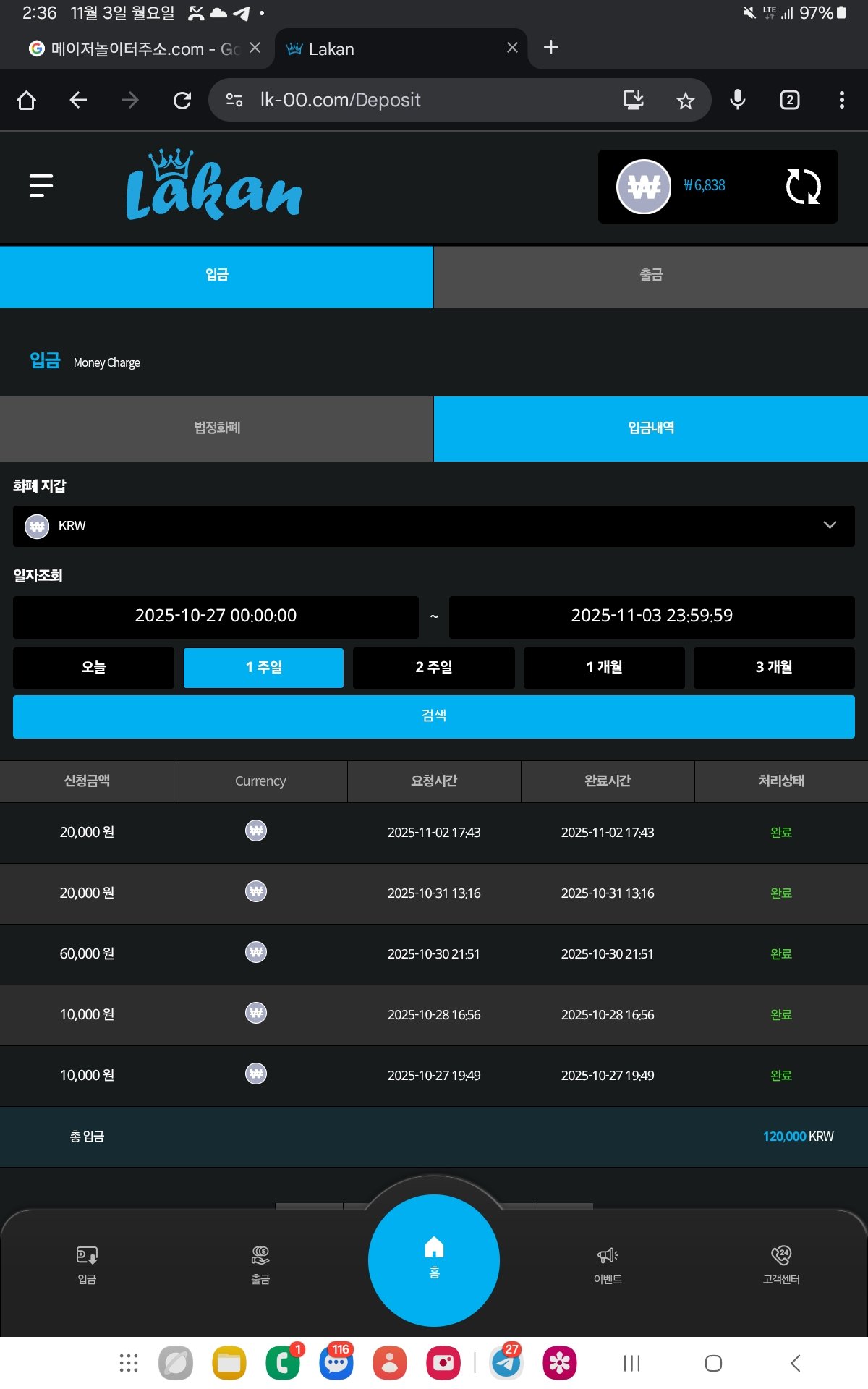Switch to the 법정화폐 tab

(x=216, y=428)
